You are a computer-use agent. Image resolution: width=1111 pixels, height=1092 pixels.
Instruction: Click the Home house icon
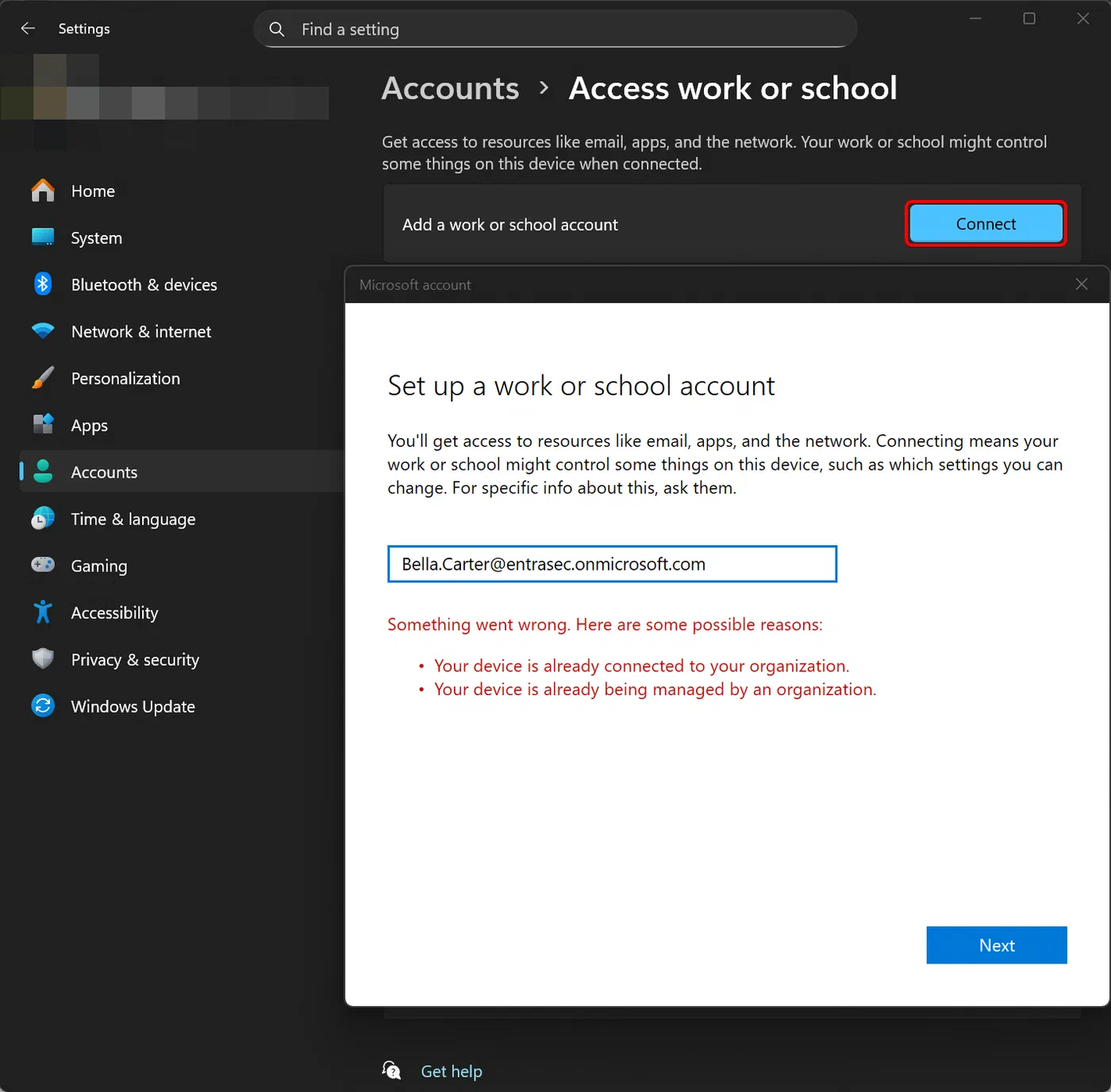(x=43, y=190)
